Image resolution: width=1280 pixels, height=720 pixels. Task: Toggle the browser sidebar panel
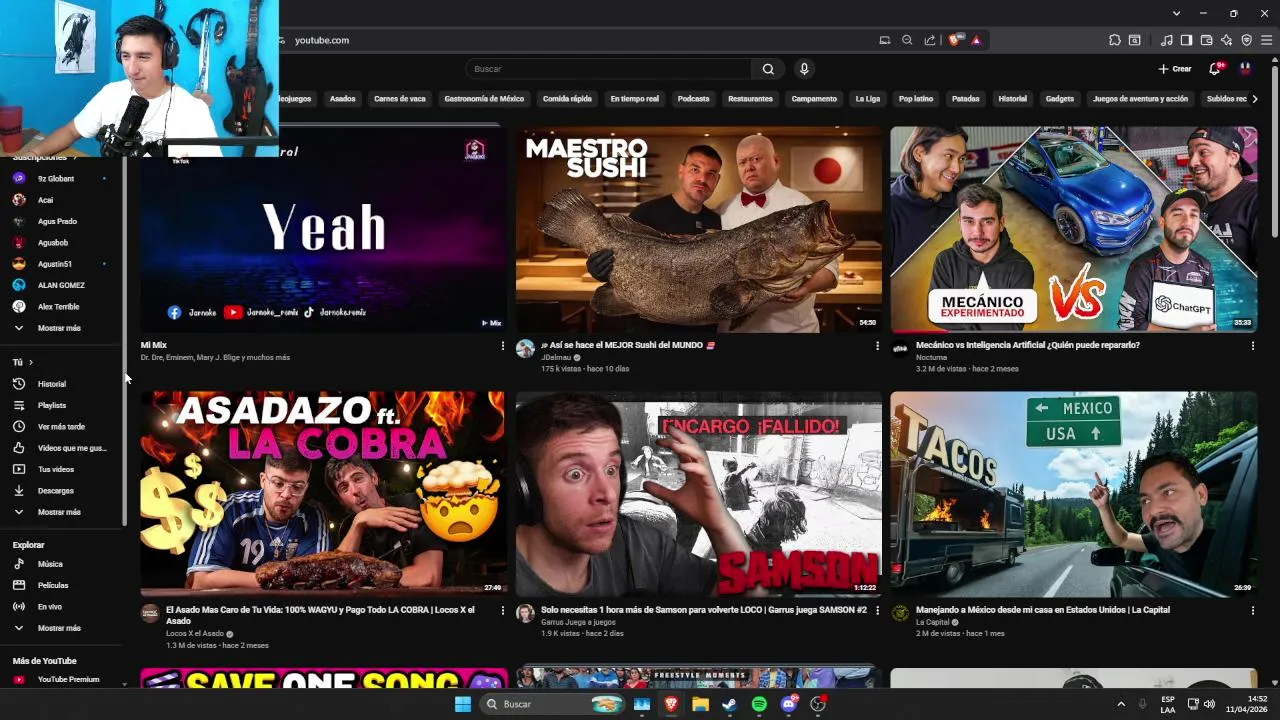coord(1186,40)
